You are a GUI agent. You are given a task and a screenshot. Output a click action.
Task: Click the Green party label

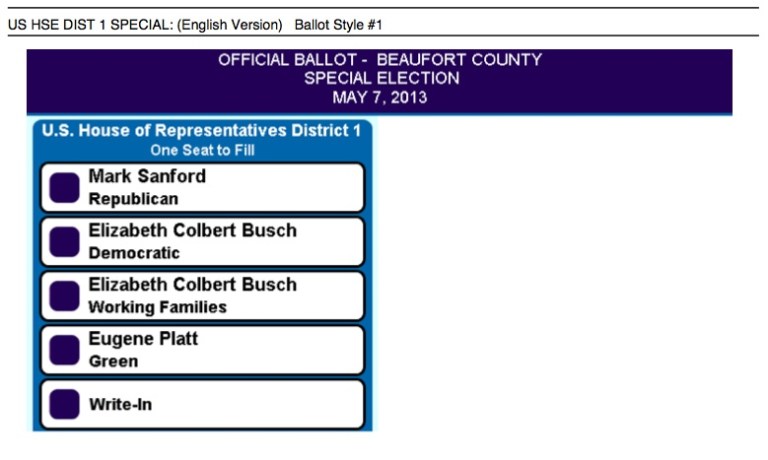pyautogui.click(x=113, y=361)
